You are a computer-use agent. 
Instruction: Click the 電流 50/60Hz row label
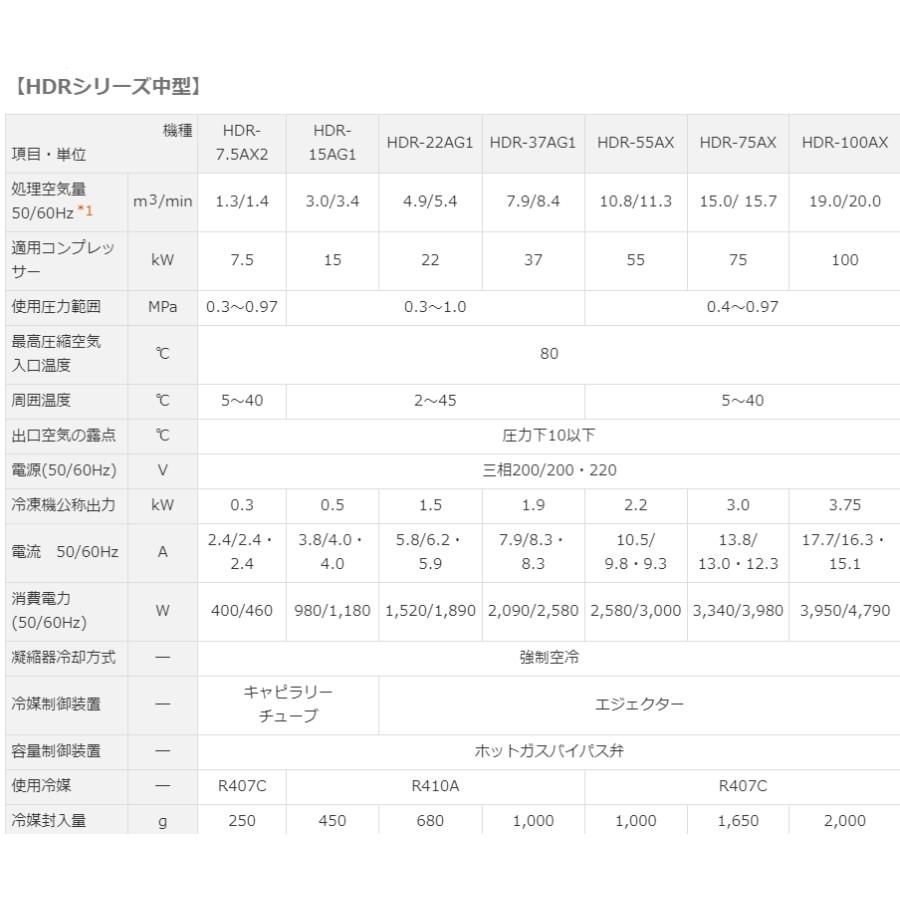65,552
